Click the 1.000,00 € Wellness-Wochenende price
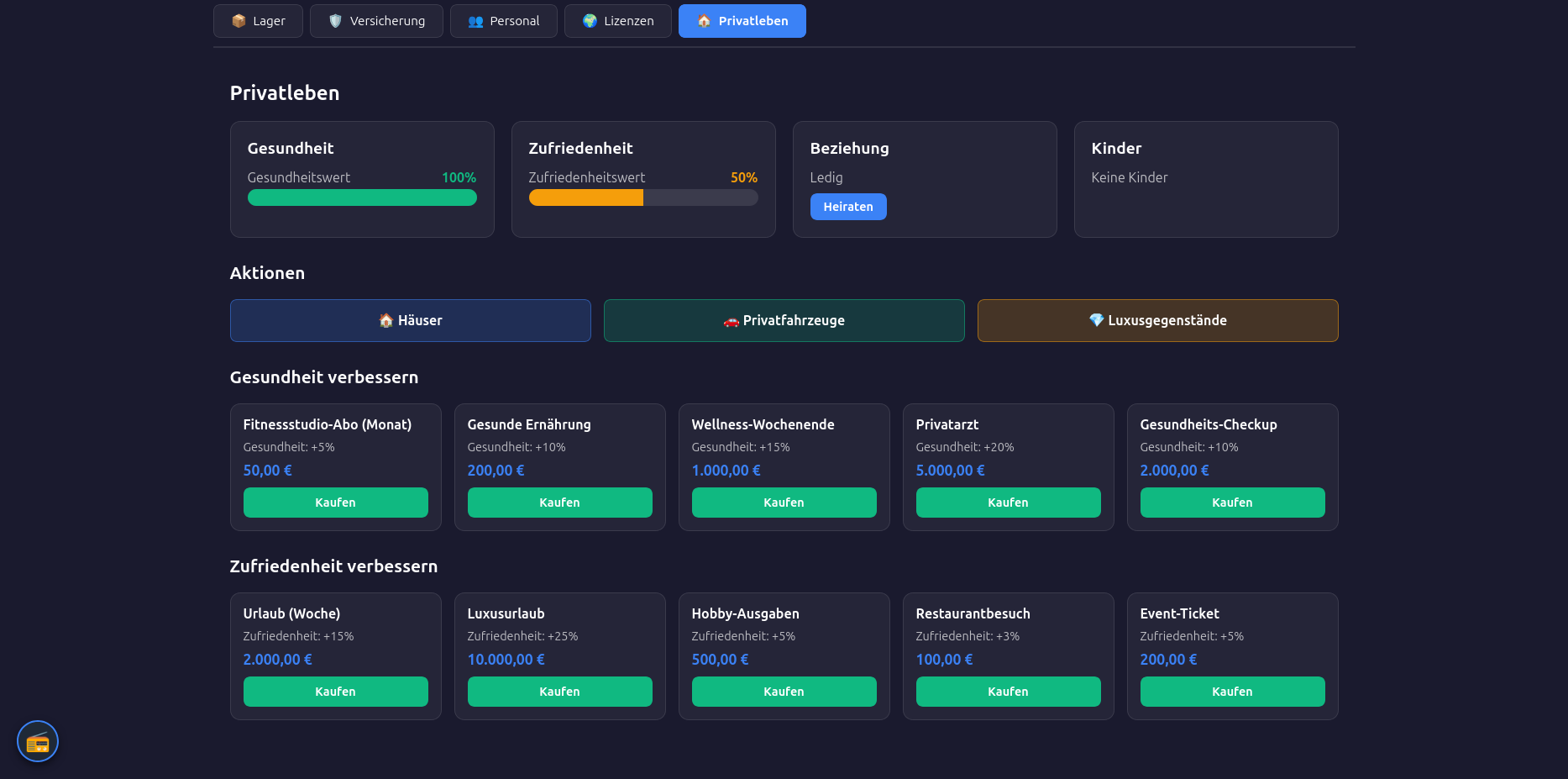Viewport: 1568px width, 779px height. [726, 471]
